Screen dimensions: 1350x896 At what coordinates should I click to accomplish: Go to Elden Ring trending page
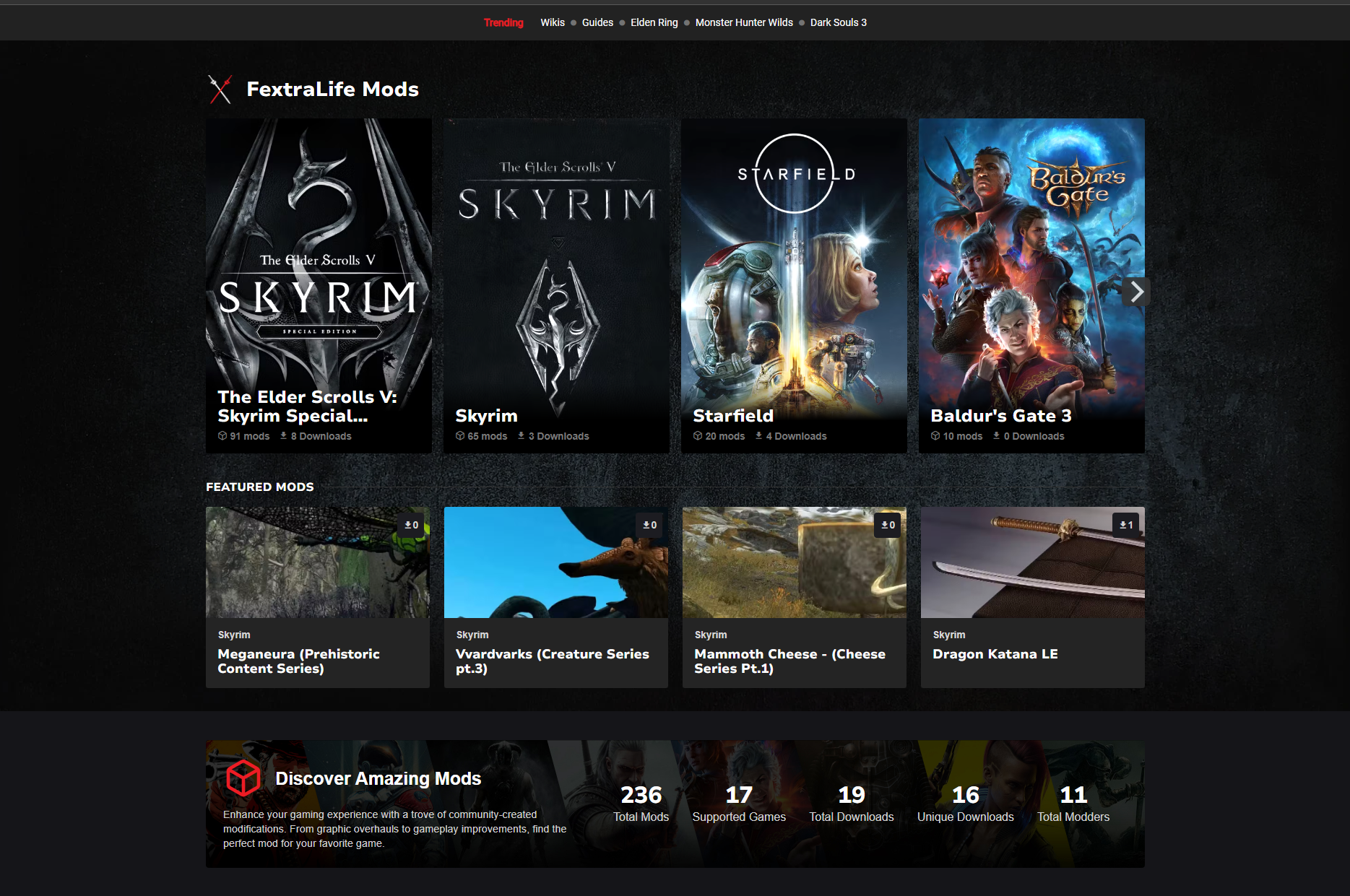654,22
